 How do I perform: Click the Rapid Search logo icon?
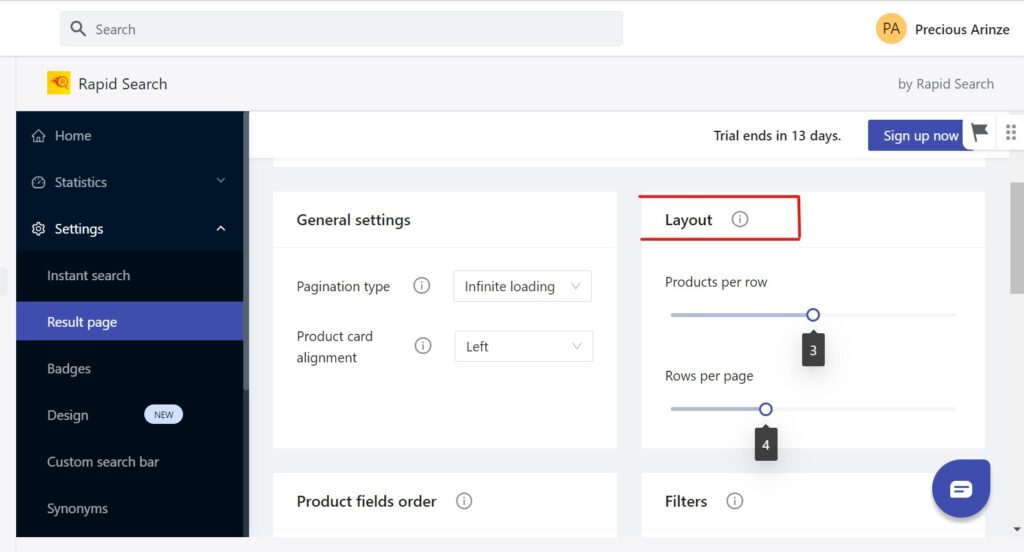click(x=59, y=83)
